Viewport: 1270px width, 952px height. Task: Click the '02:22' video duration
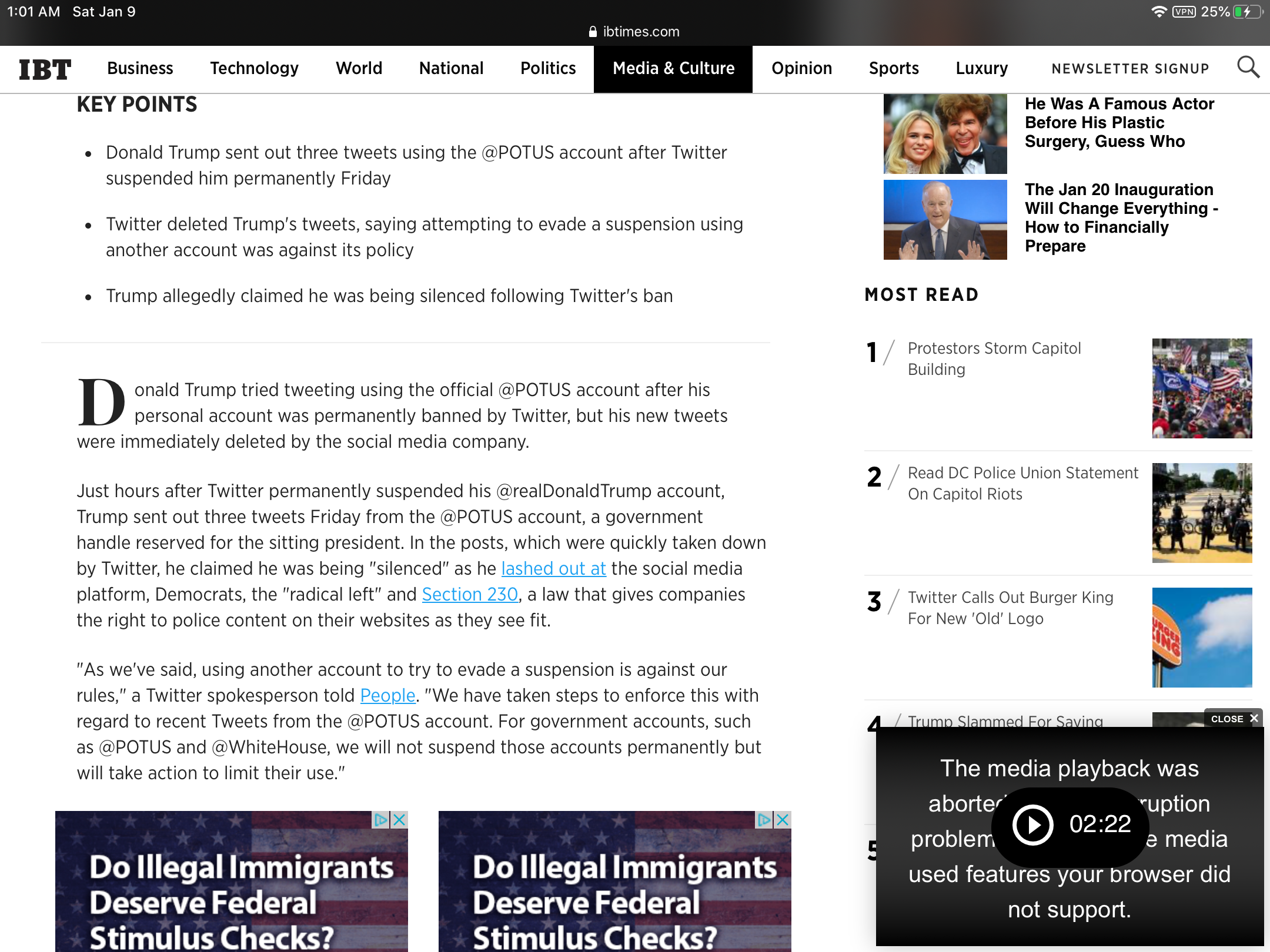pos(1100,824)
